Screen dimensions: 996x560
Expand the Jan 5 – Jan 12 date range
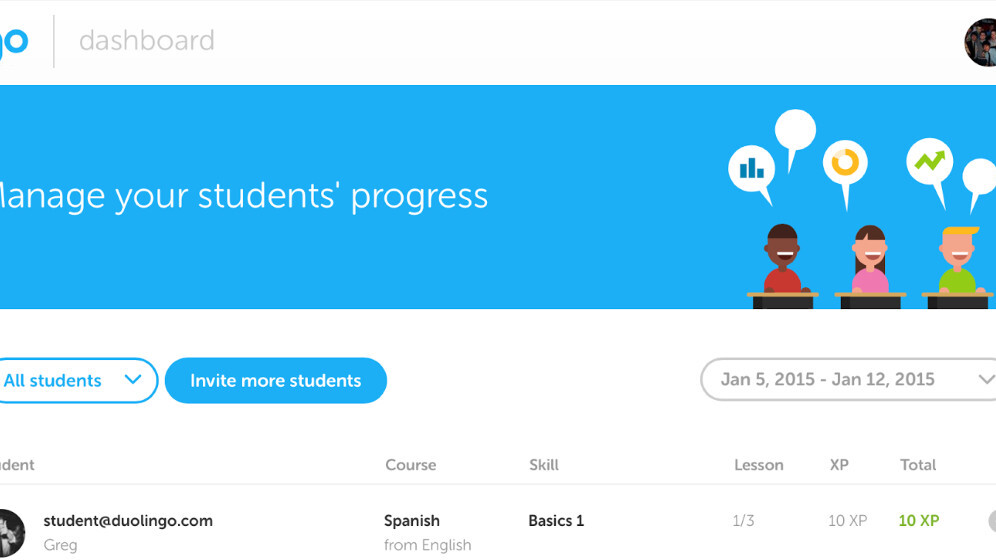click(848, 380)
